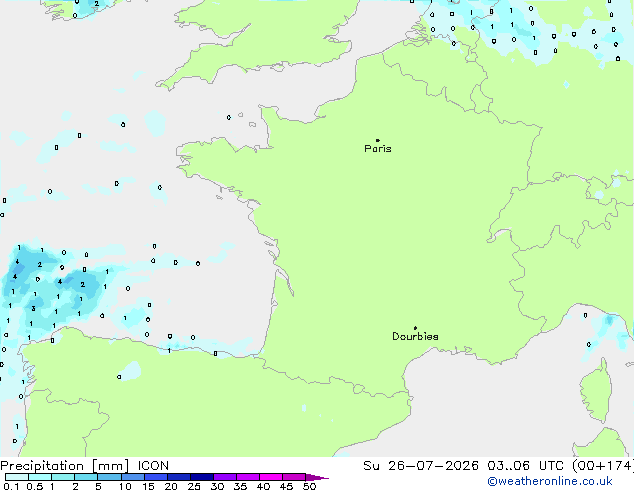
Task: Click the 'Precipitation [mm]' title text
Action: point(65,466)
